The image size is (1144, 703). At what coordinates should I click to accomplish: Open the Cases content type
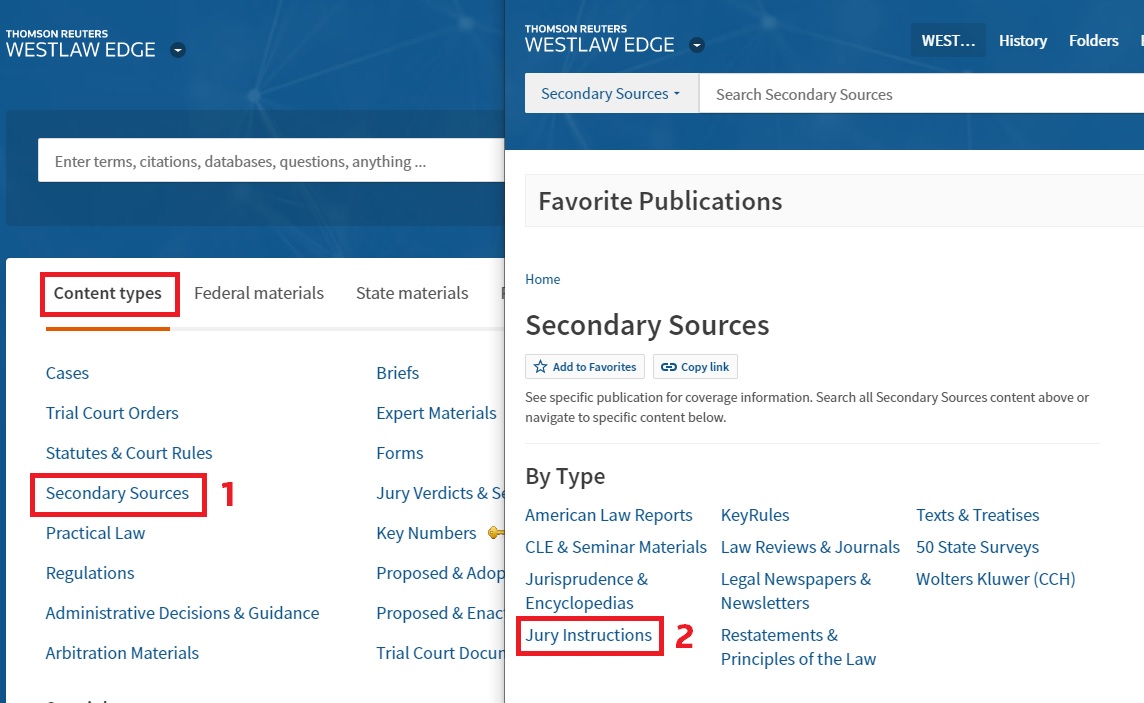click(67, 373)
